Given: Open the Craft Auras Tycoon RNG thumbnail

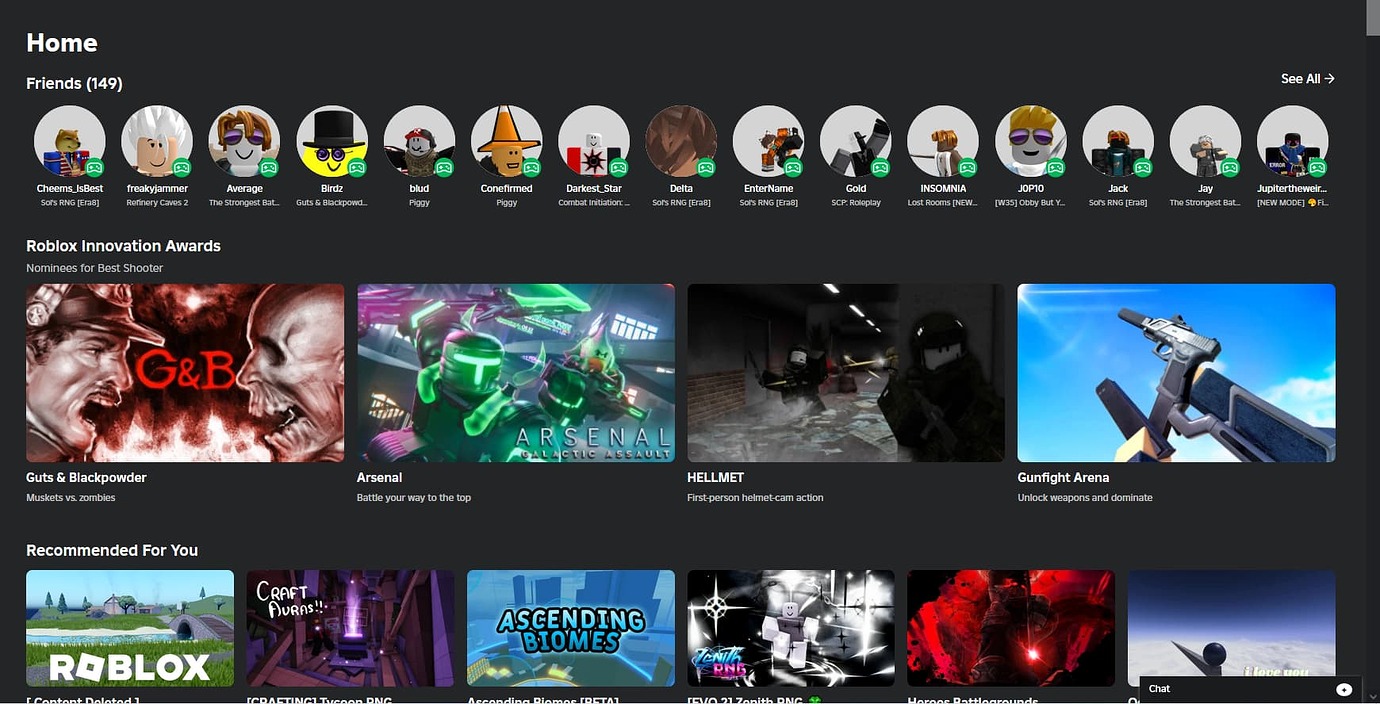Looking at the screenshot, I should [x=350, y=628].
